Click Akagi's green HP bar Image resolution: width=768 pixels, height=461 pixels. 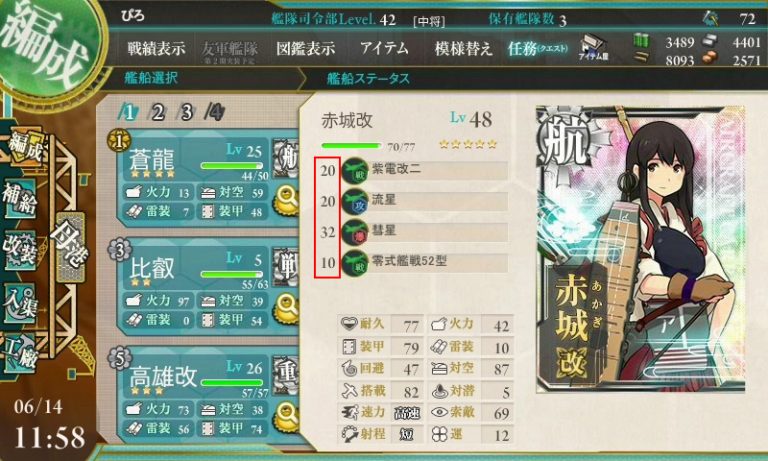click(x=351, y=146)
